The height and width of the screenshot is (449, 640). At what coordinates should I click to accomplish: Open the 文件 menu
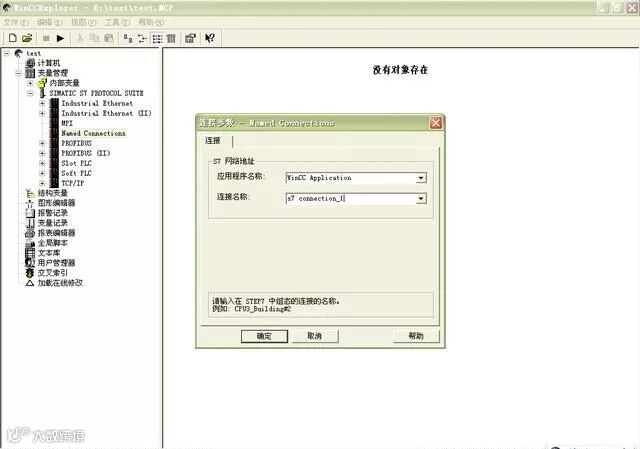[16, 22]
